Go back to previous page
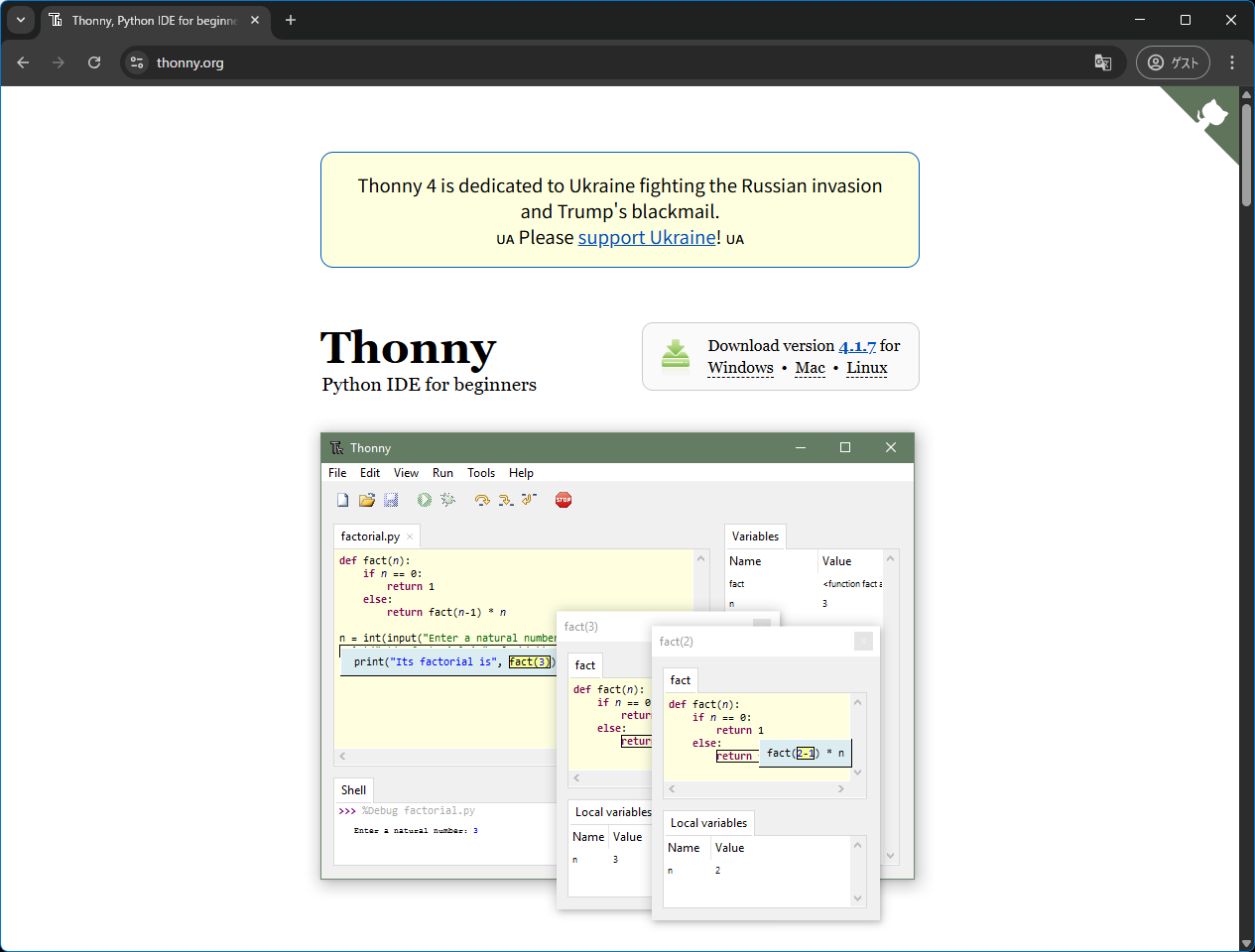This screenshot has width=1255, height=952. coord(23,62)
